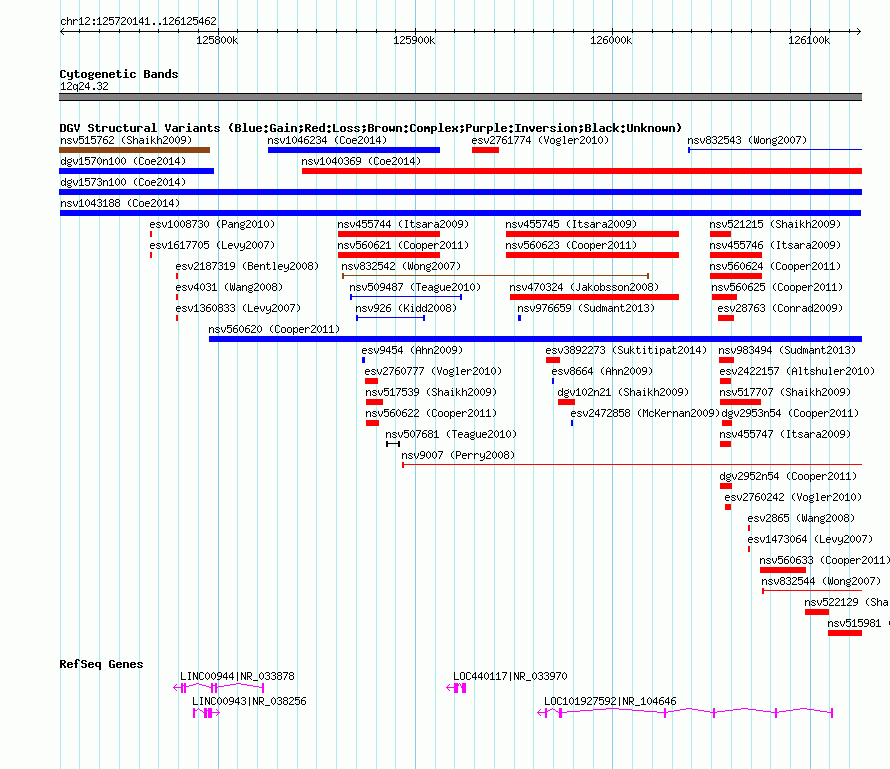Open nsv455747 (Itsara2009) variant
Screen dimensions: 890x769
(x=785, y=434)
